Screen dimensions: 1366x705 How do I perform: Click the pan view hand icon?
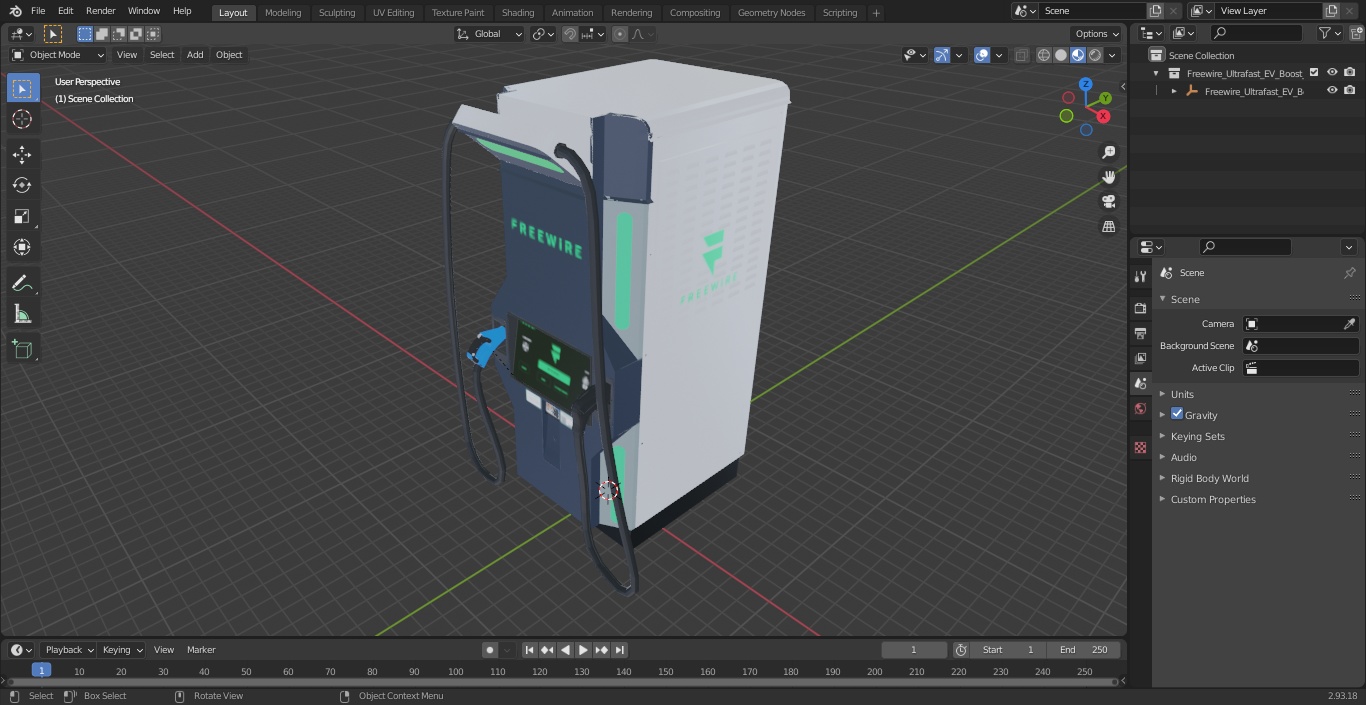(1108, 177)
